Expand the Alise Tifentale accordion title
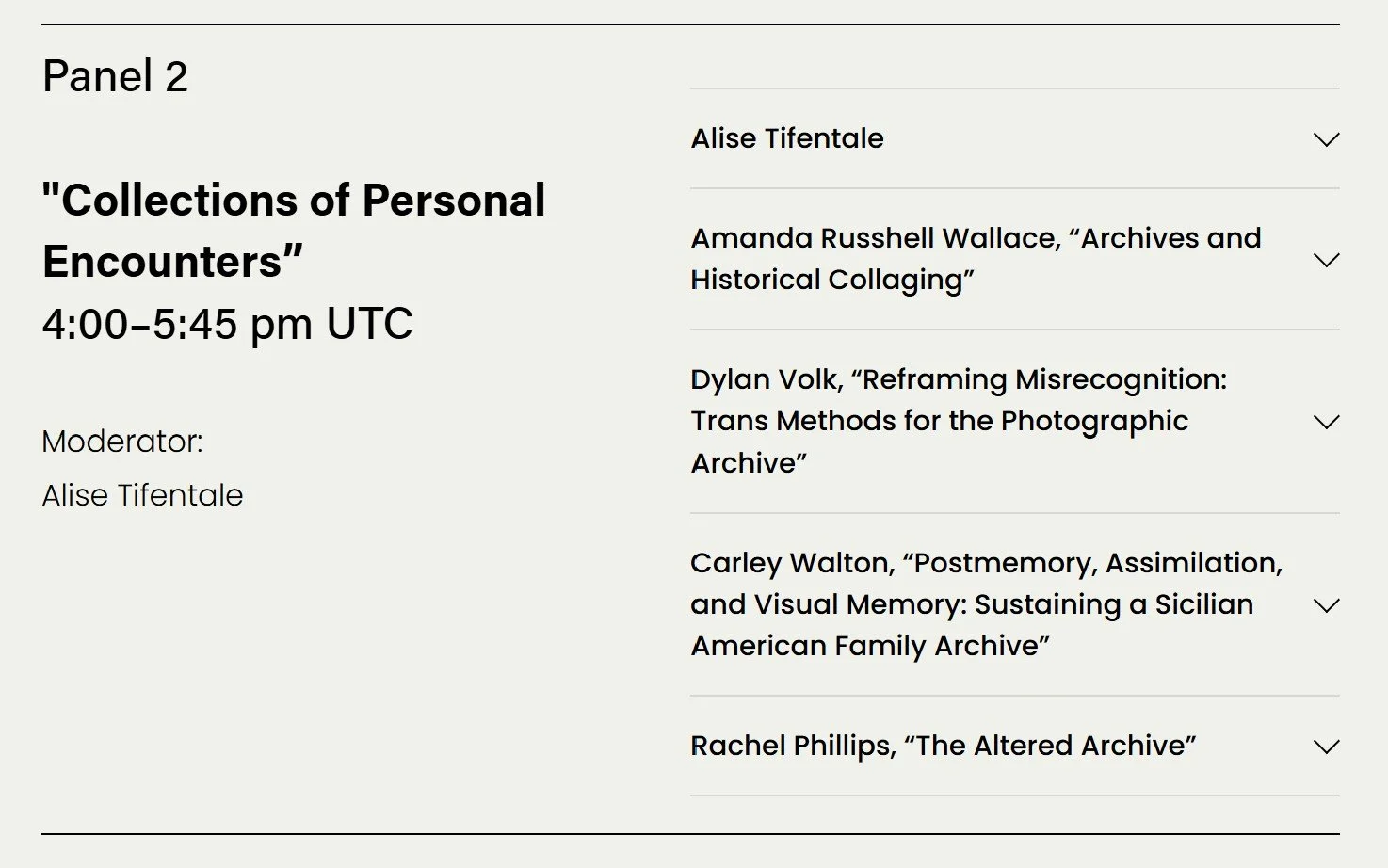Viewport: 1388px width, 868px height. [x=787, y=138]
